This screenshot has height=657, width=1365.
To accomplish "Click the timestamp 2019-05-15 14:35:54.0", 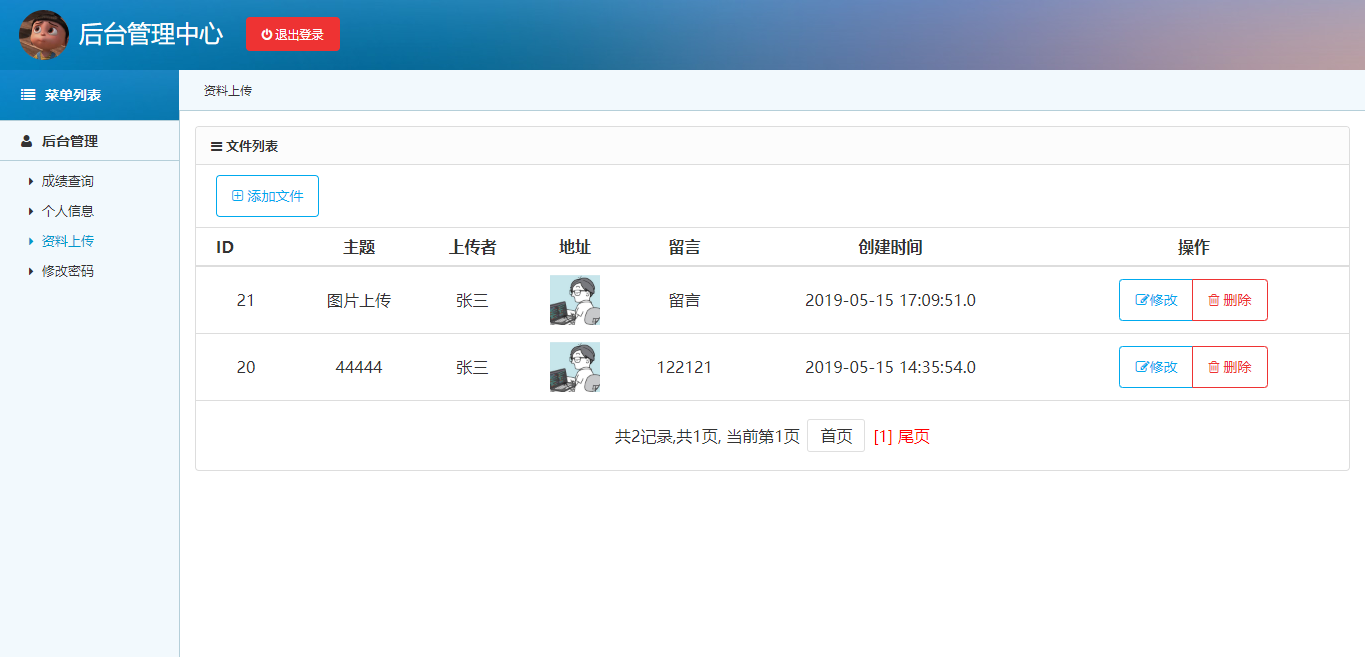I will pyautogui.click(x=890, y=367).
